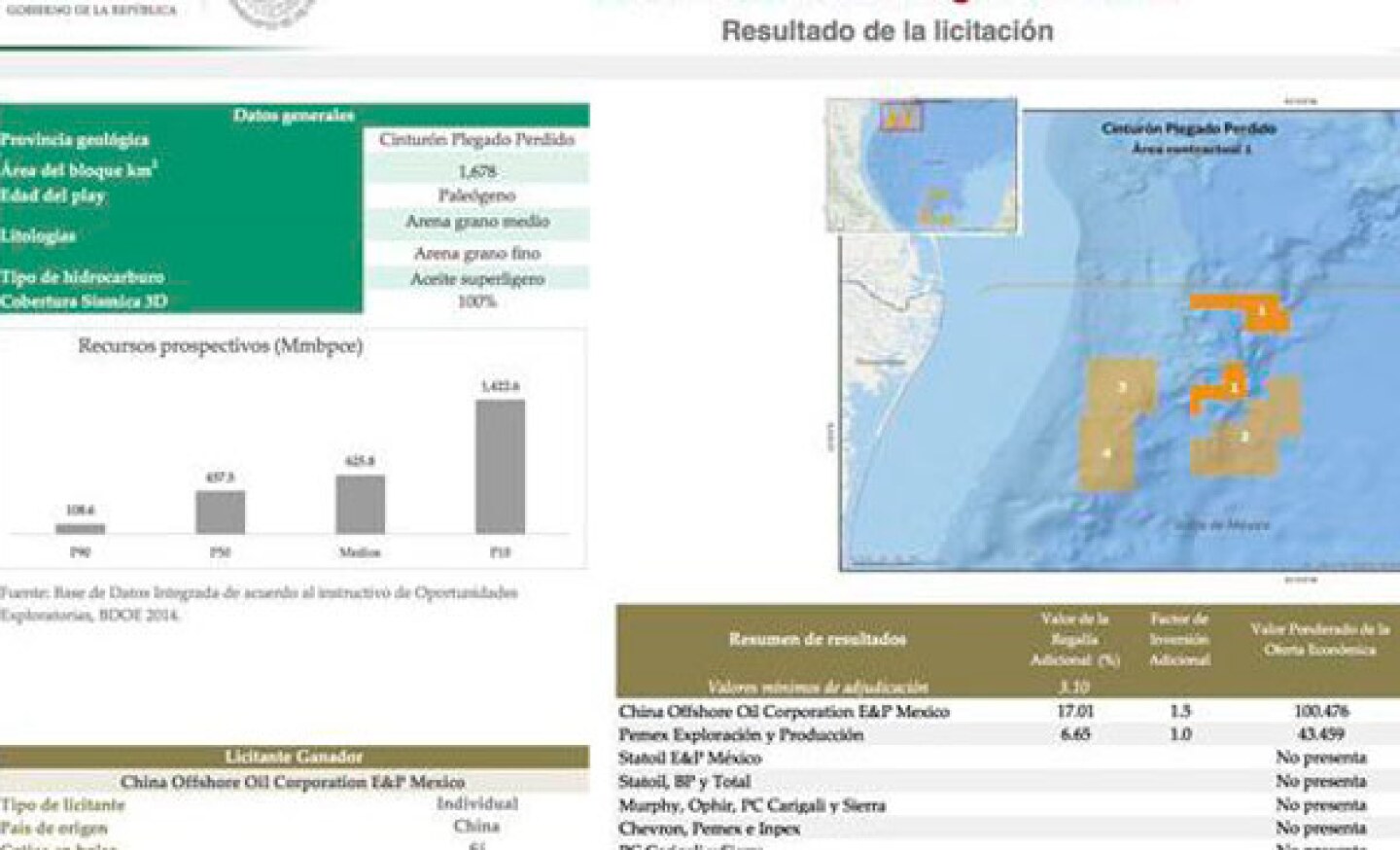Expand the Datos generales header

click(x=295, y=115)
